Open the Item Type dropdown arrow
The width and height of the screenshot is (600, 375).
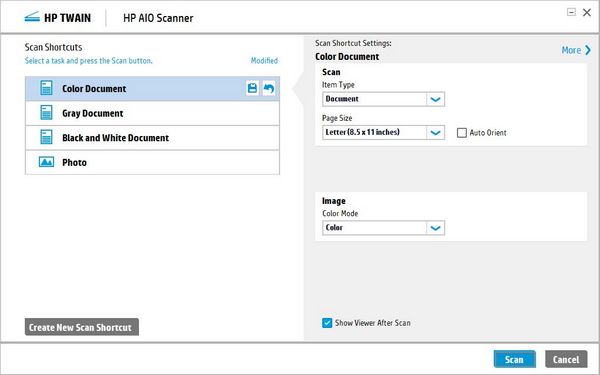pyautogui.click(x=435, y=99)
